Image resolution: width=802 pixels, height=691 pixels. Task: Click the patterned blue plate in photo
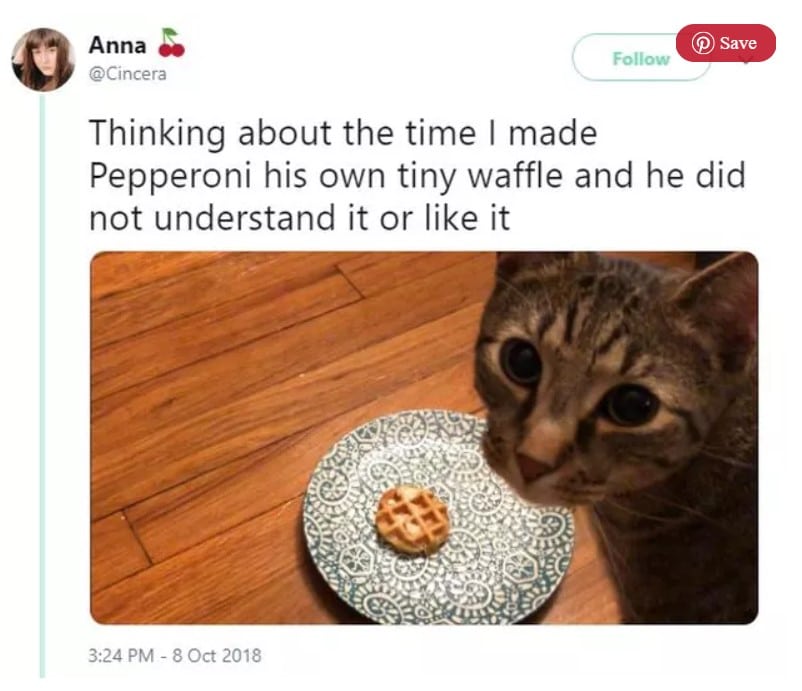click(438, 517)
